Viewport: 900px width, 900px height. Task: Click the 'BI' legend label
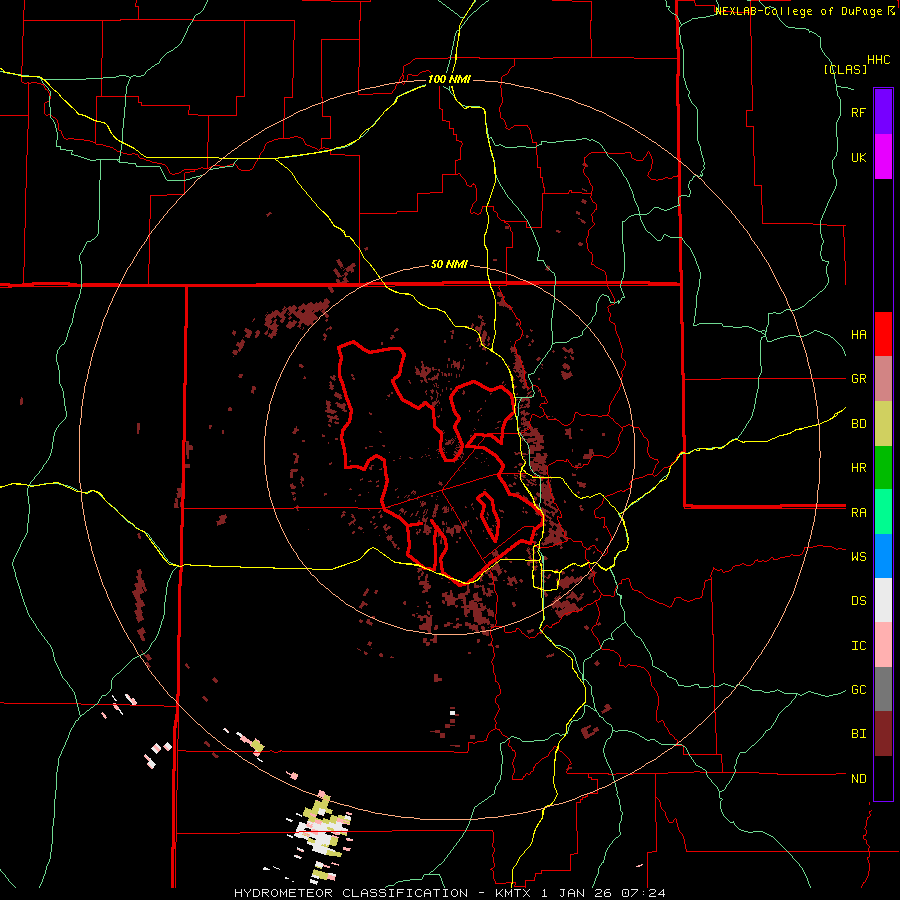pos(858,734)
